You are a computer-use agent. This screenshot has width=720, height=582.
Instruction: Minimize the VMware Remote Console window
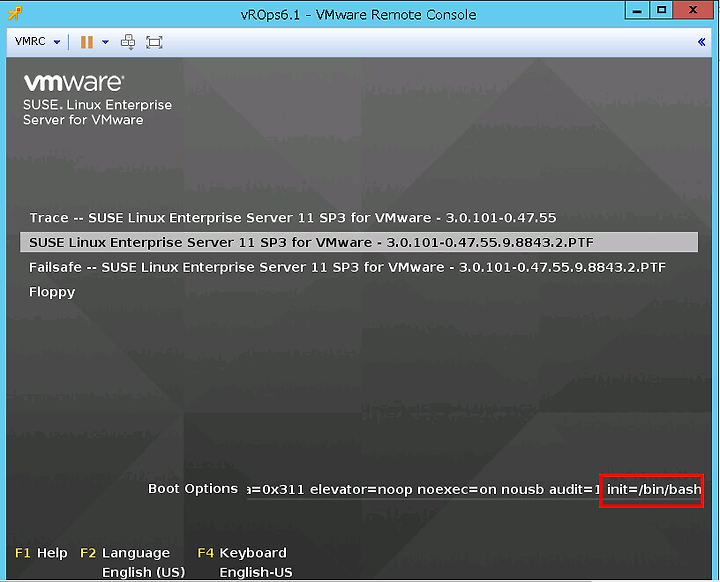[x=637, y=11]
